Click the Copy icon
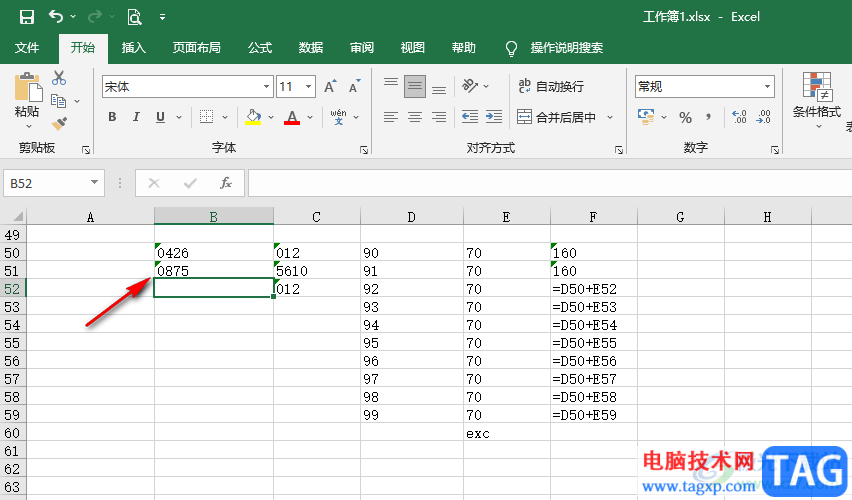Viewport: 852px width, 500px height. [x=59, y=101]
